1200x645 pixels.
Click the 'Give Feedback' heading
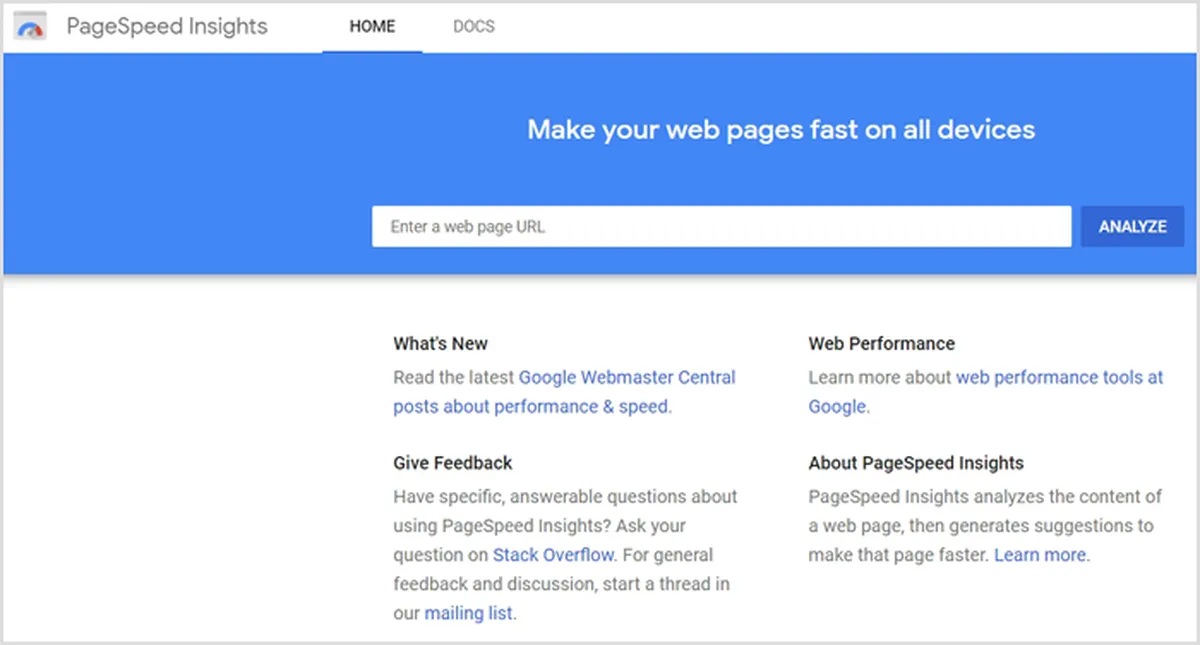click(452, 463)
